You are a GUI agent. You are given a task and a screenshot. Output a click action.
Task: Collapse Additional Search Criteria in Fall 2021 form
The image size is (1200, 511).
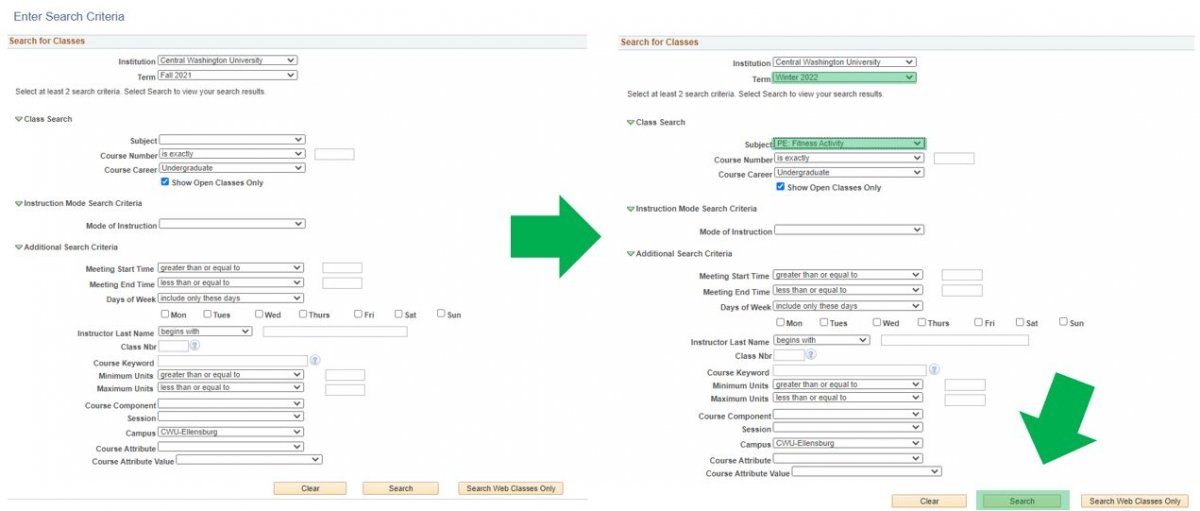(x=19, y=247)
